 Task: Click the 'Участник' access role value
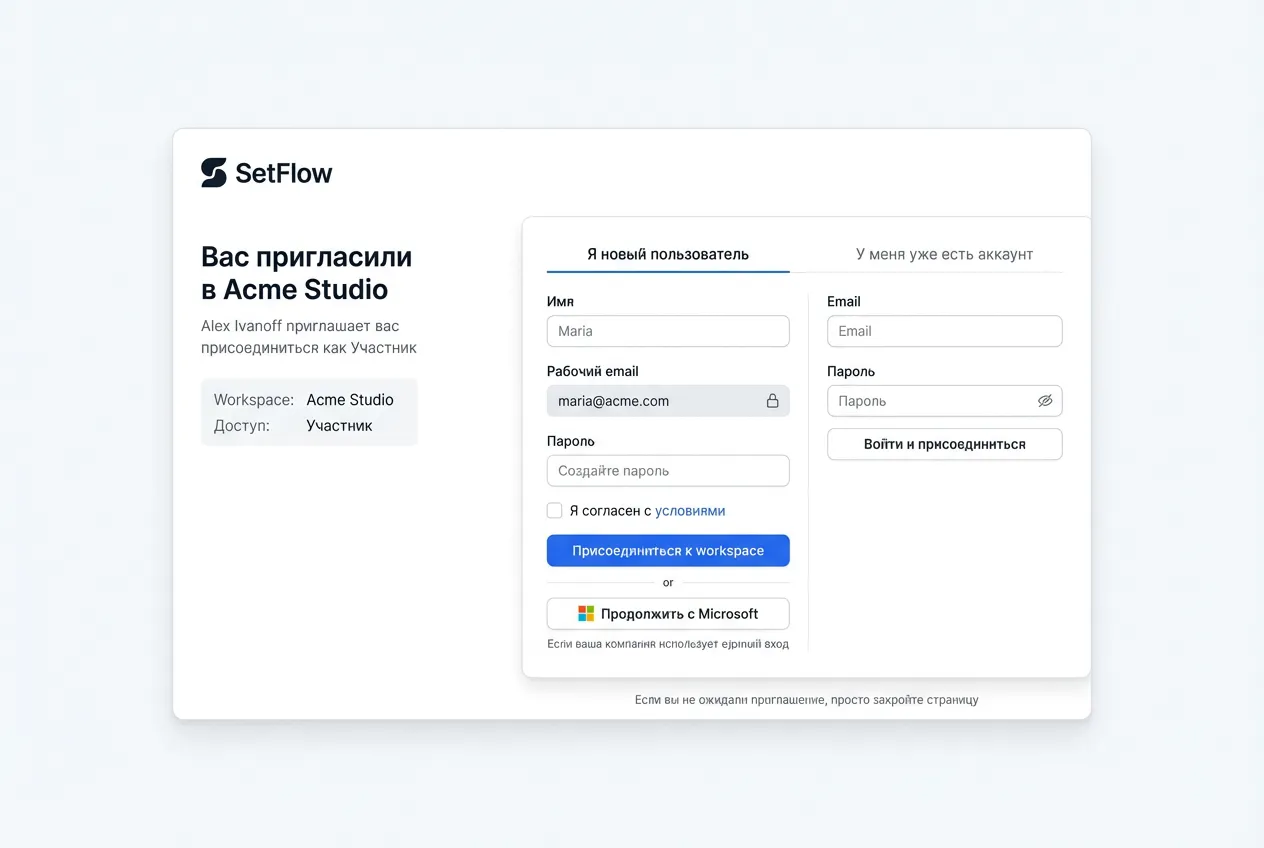tap(339, 426)
